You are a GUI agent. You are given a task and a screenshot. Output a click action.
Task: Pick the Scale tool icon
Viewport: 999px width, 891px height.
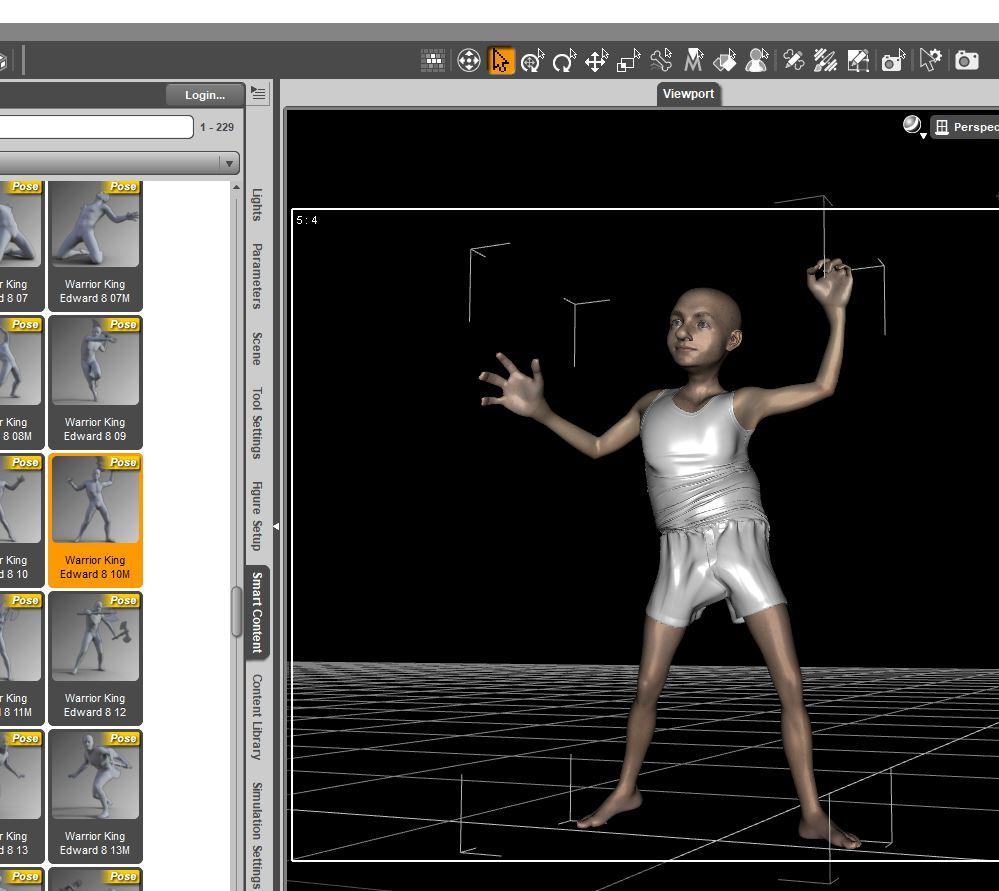pyautogui.click(x=628, y=61)
